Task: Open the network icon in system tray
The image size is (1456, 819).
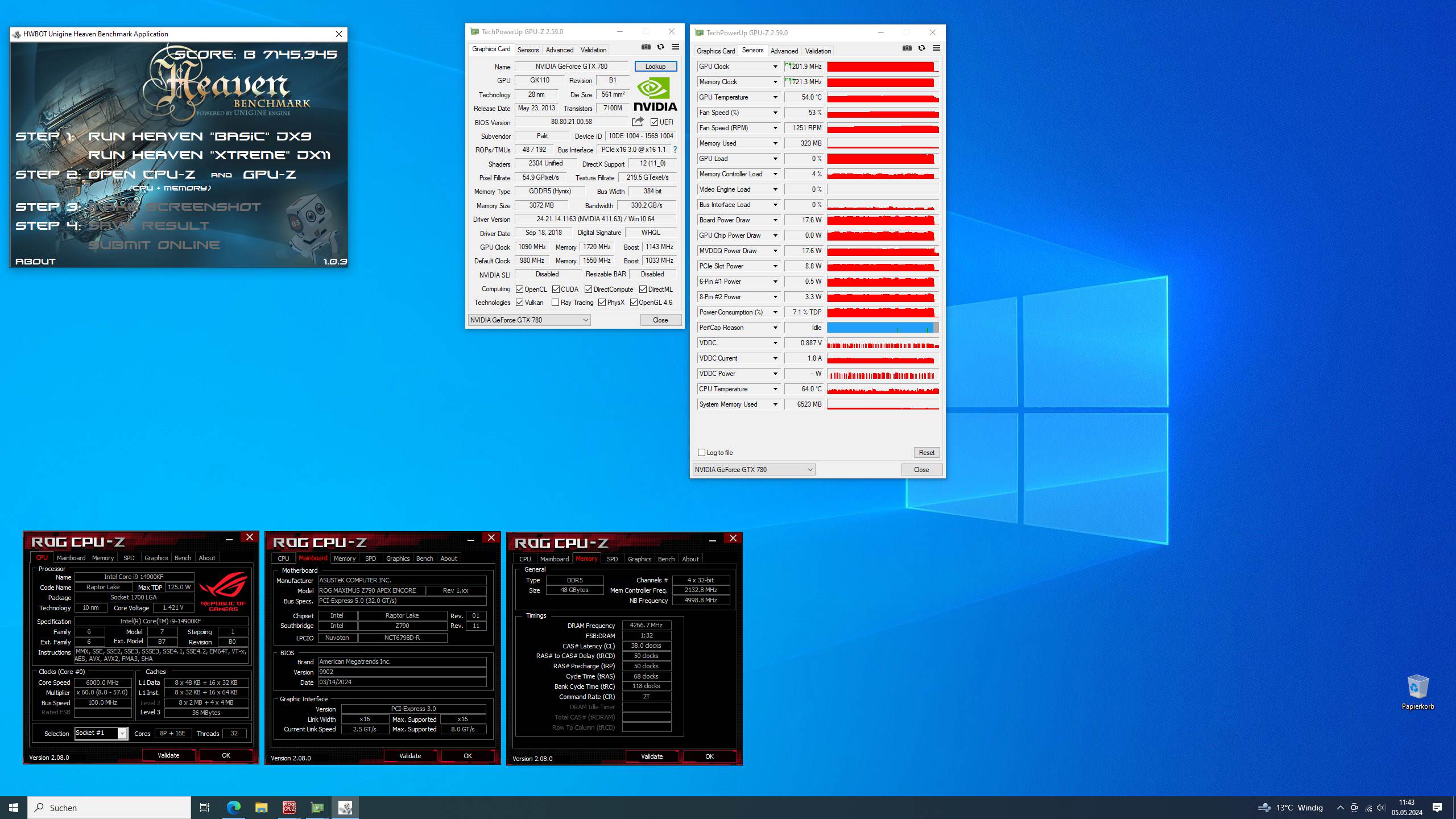Action: pos(1368,808)
